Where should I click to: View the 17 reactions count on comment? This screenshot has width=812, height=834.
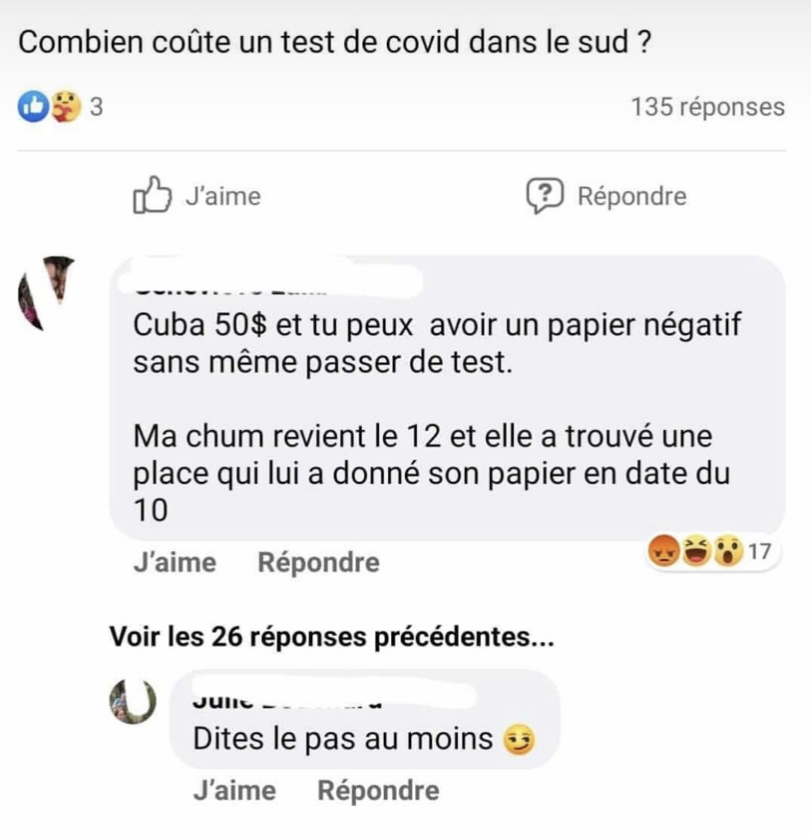(759, 552)
